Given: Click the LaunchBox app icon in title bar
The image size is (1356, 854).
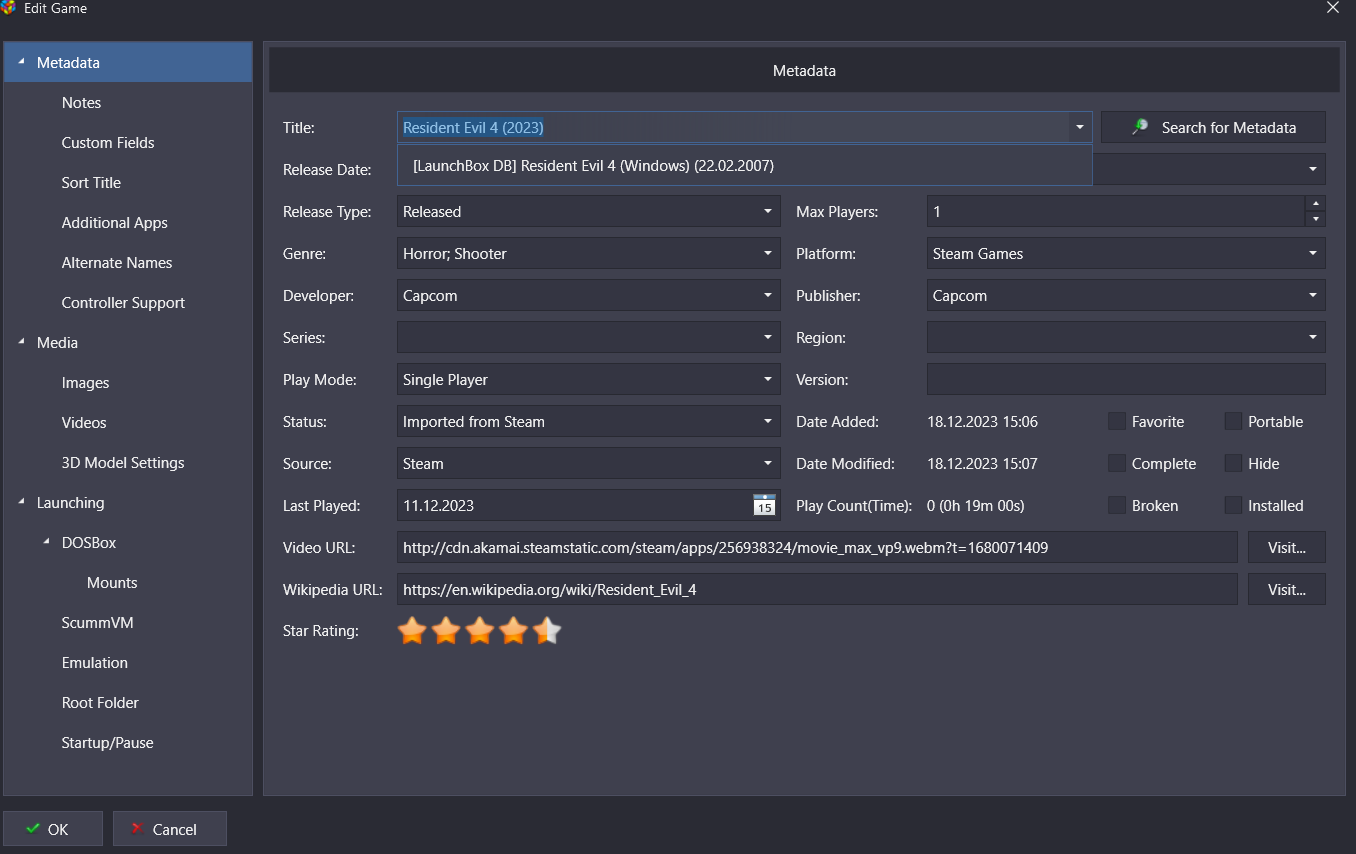Looking at the screenshot, I should tap(8, 7).
